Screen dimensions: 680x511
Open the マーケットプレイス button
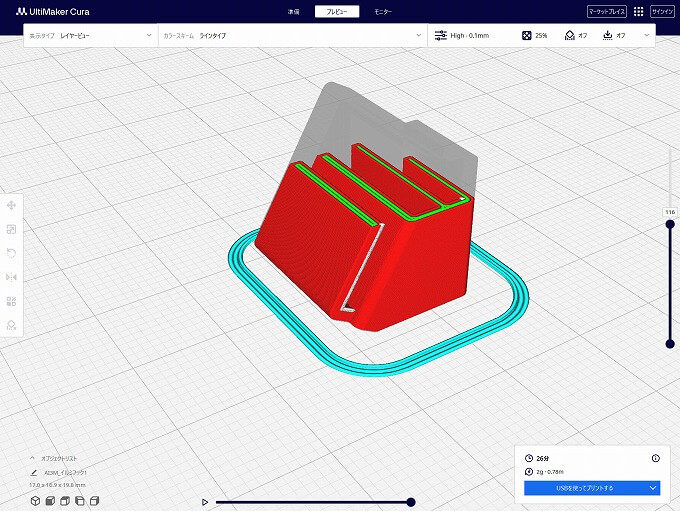pyautogui.click(x=606, y=11)
